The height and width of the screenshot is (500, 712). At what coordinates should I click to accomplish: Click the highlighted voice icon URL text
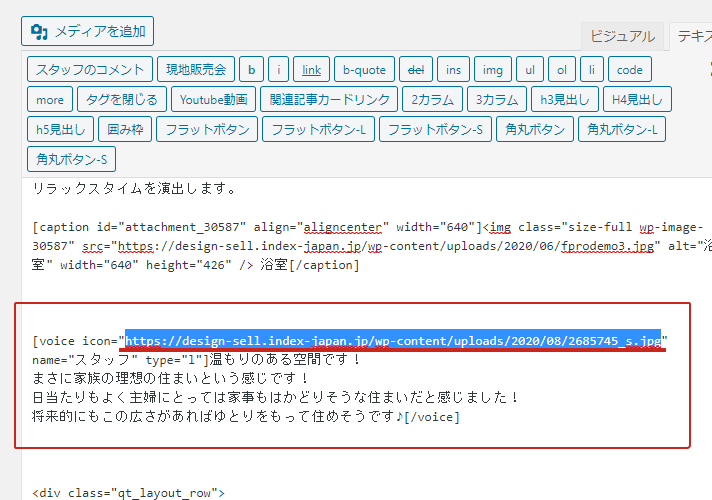pos(393,341)
